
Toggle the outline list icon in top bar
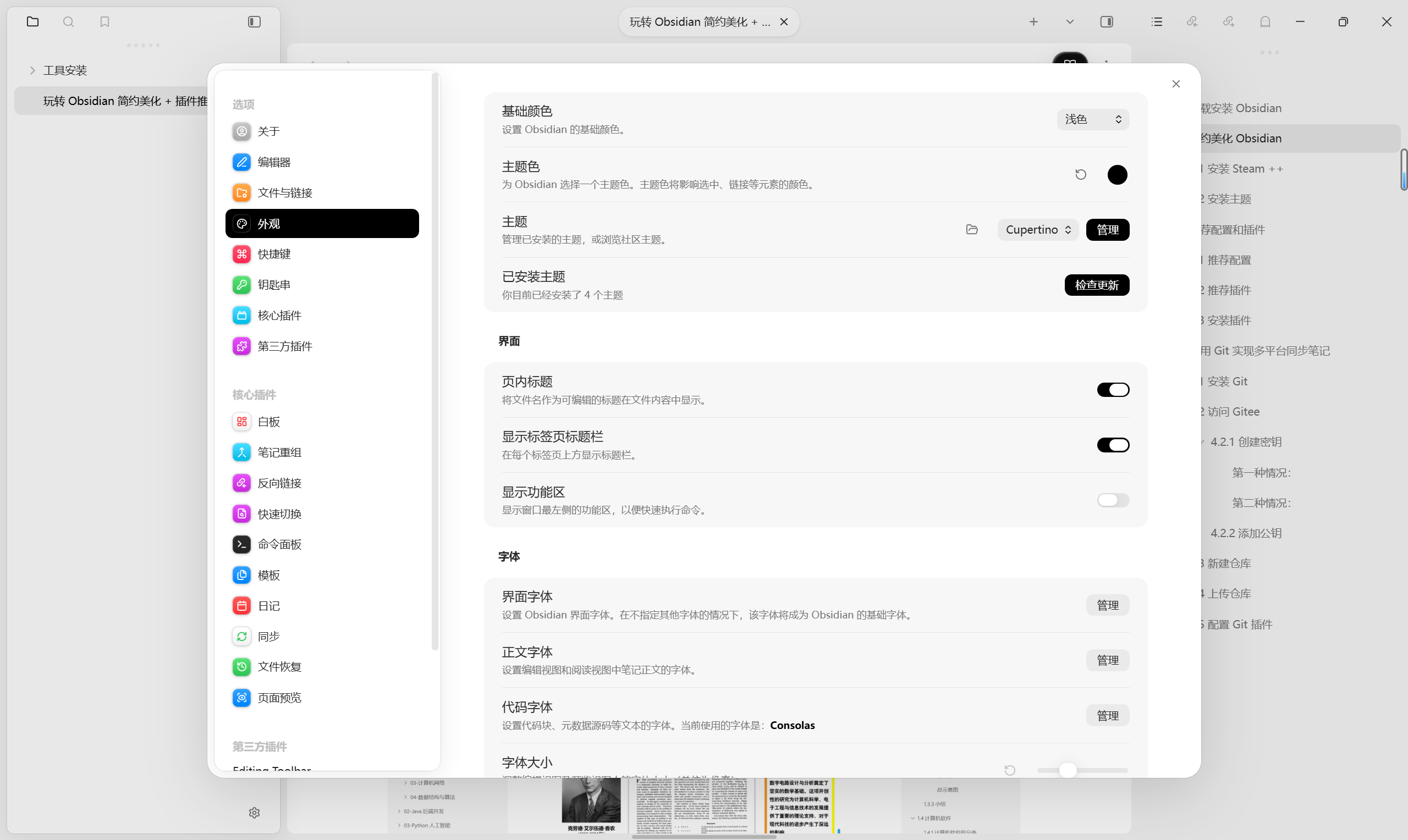1157,21
